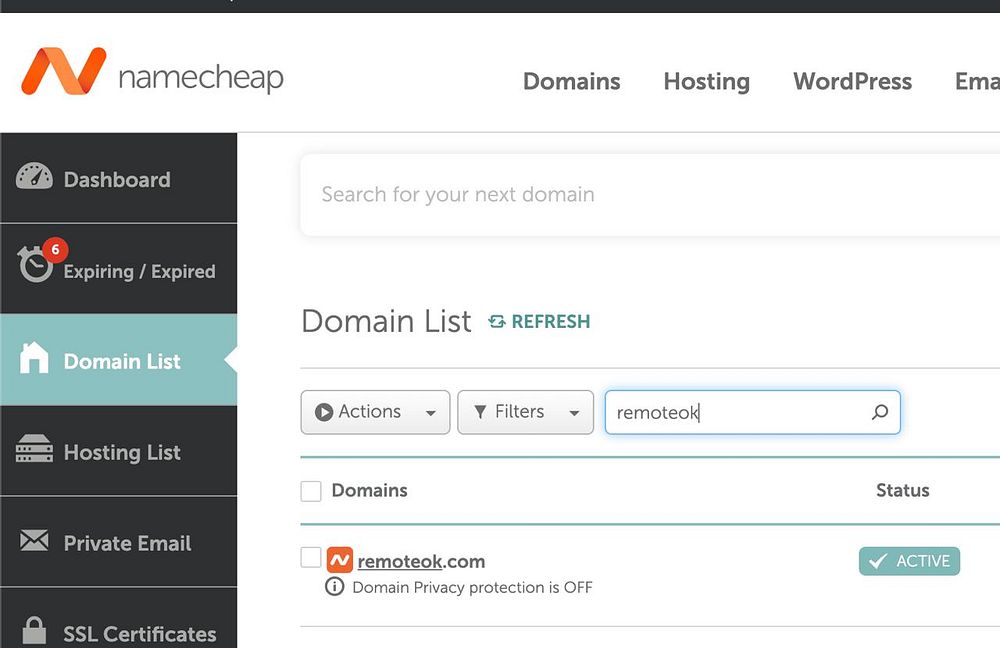Screen dimensions: 1000x648
Task: Click the Filters funnel icon
Action: pos(480,411)
